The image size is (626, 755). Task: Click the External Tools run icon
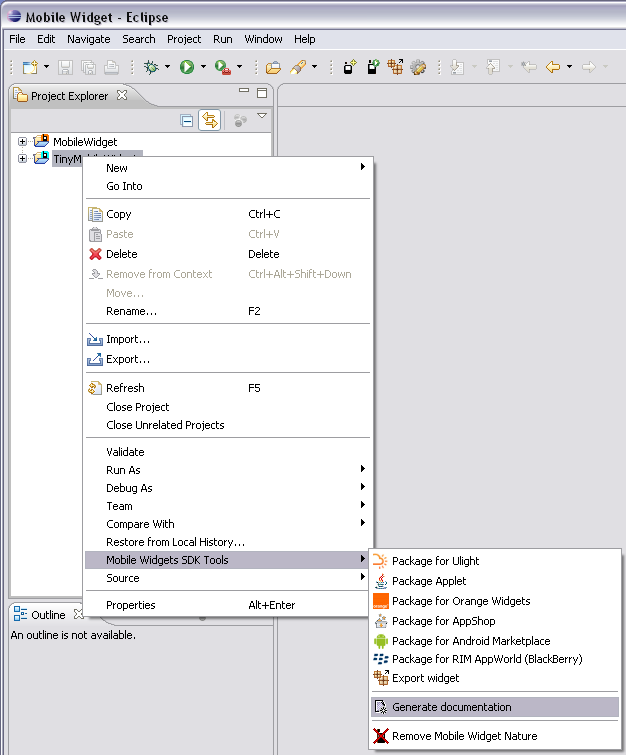[222, 67]
